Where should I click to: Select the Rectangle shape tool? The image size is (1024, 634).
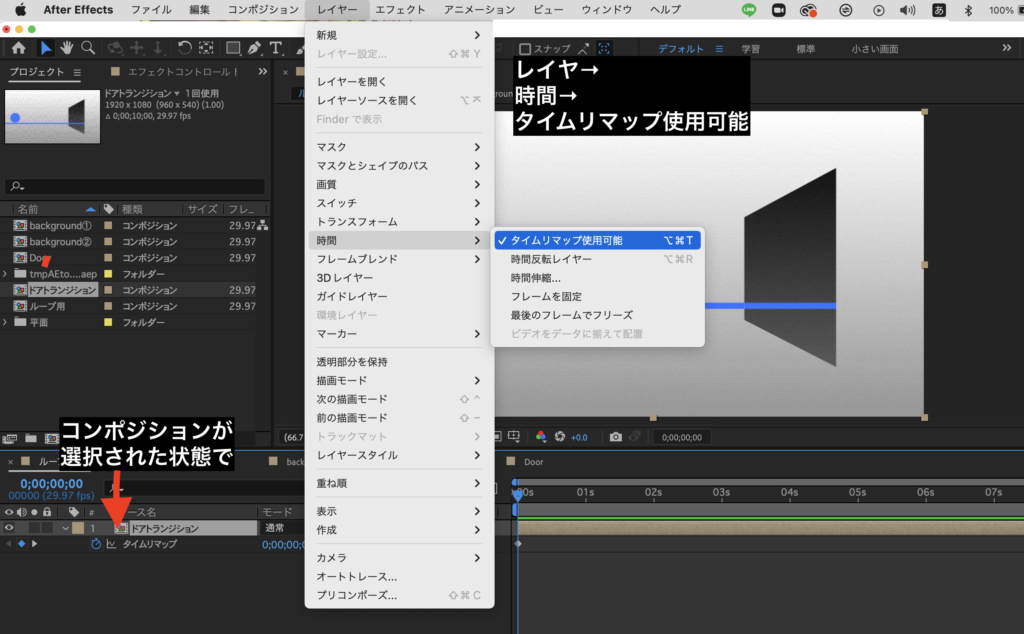coord(232,48)
